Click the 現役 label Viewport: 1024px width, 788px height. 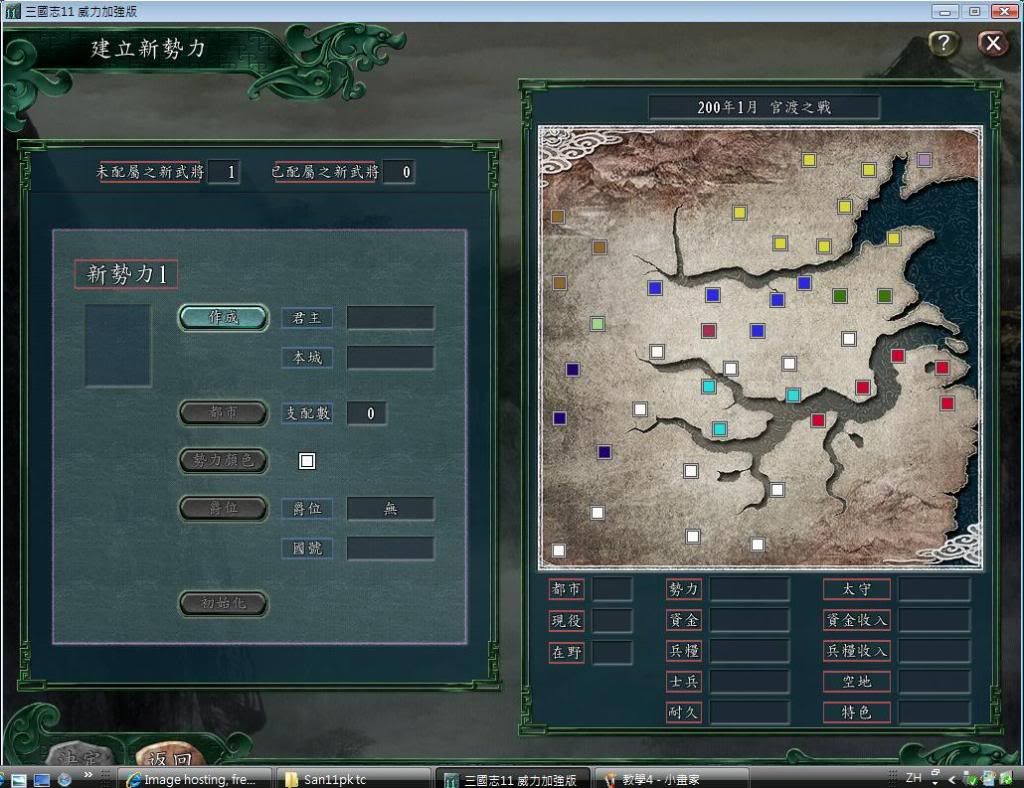566,620
